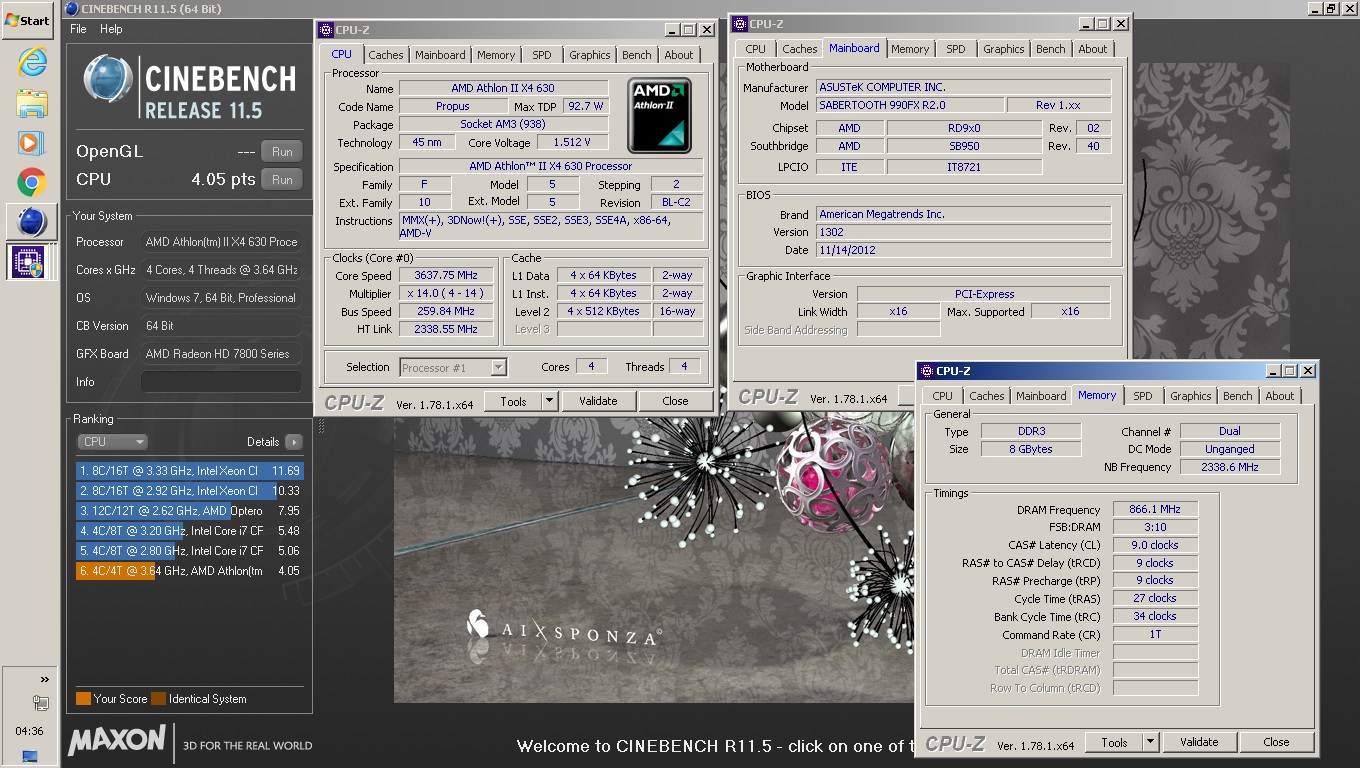Click the Info input field in Cinebench
The image size is (1360, 768).
pos(221,382)
